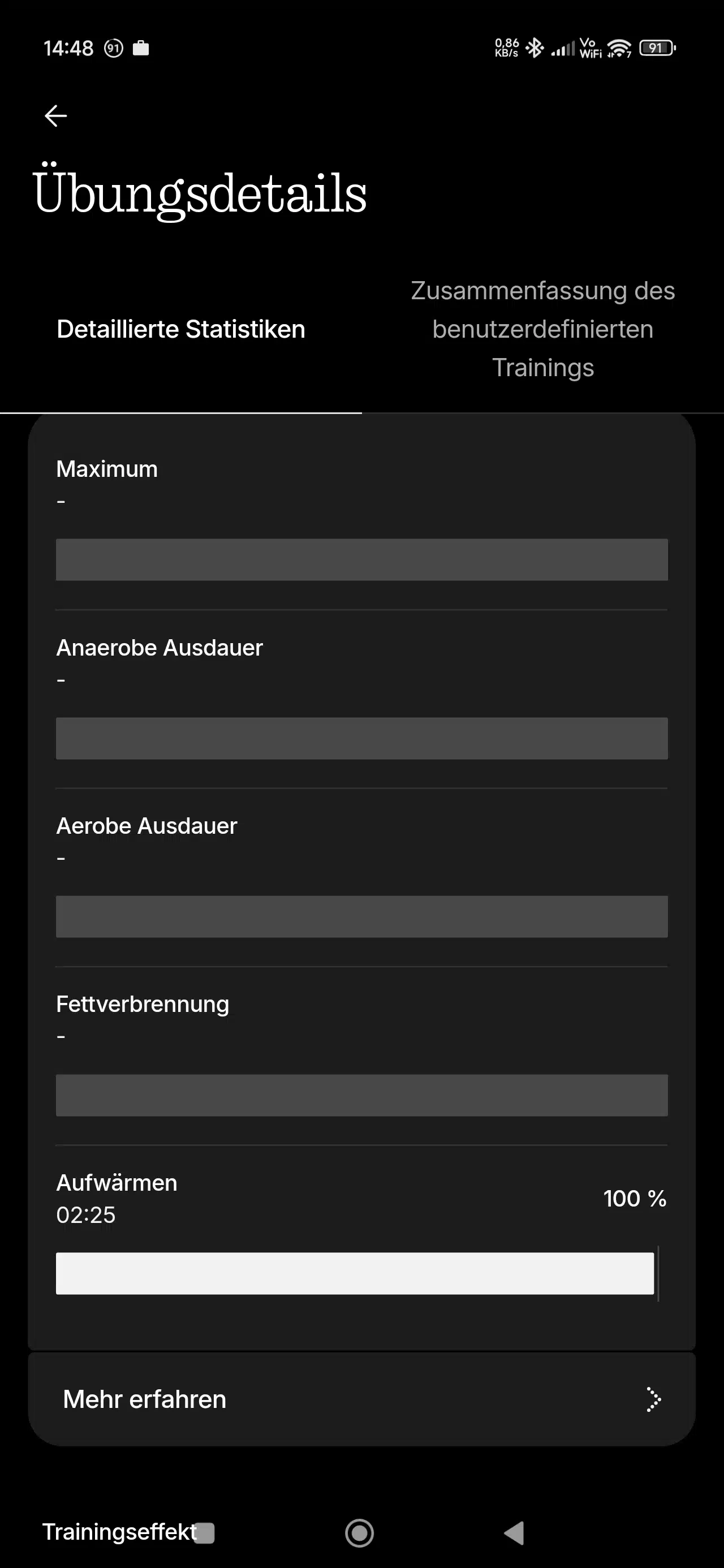The height and width of the screenshot is (1568, 724).
Task: Tap the Trainingseffekt label at bottom
Action: point(119,1531)
